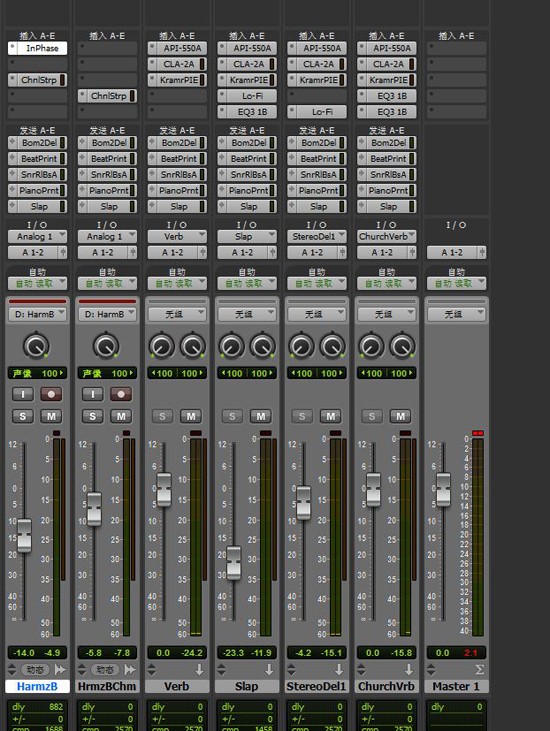Image resolution: width=550 pixels, height=731 pixels.
Task: Click output window arrow icon on Verb
Action: 199,669
